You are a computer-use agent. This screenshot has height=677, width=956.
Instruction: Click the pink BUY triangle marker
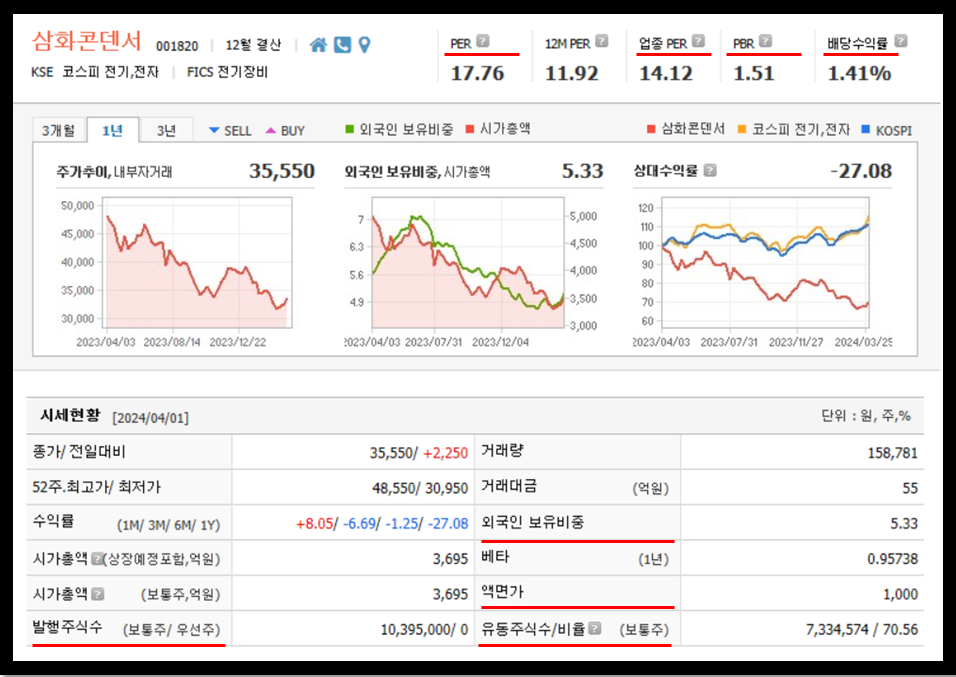(x=271, y=130)
